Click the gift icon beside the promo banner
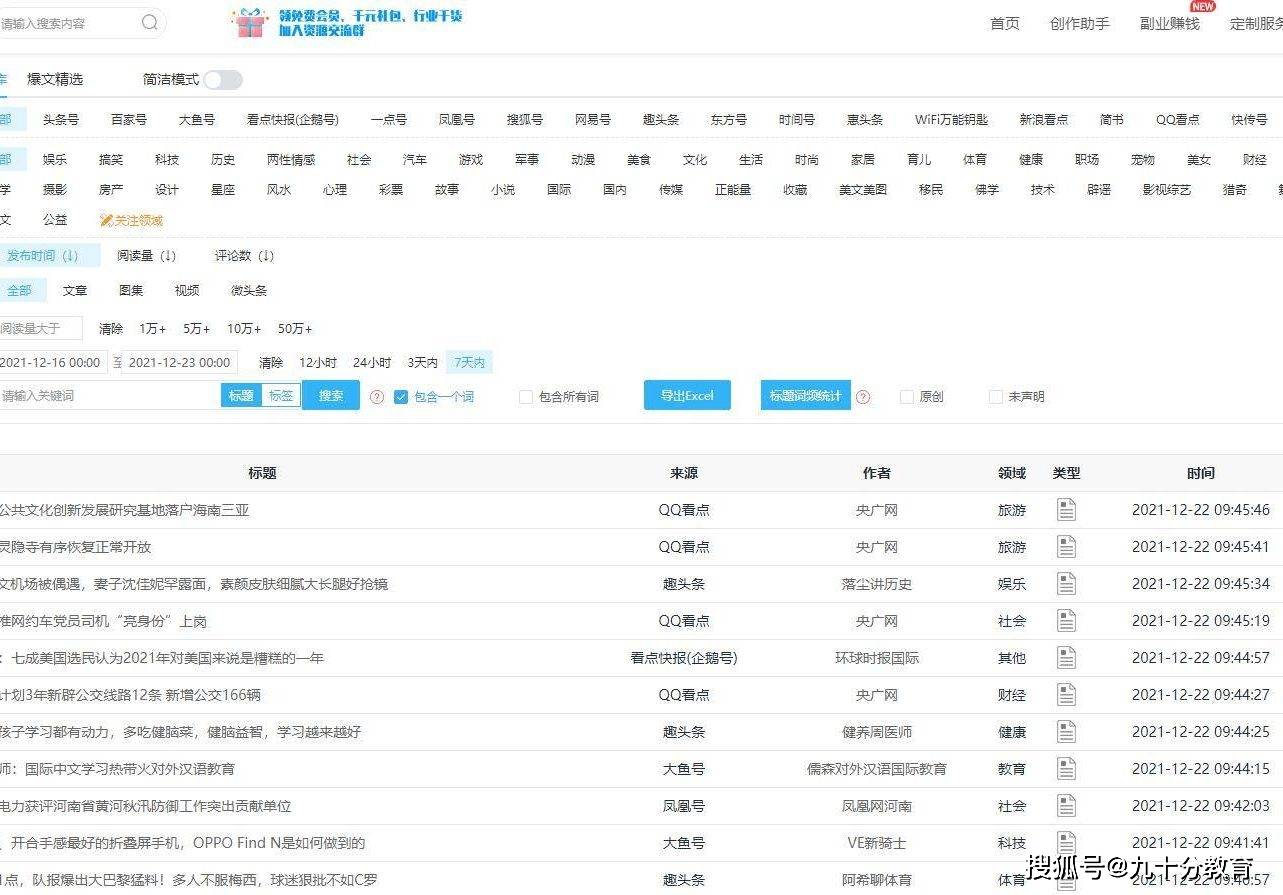Image resolution: width=1283 pixels, height=895 pixels. (249, 23)
